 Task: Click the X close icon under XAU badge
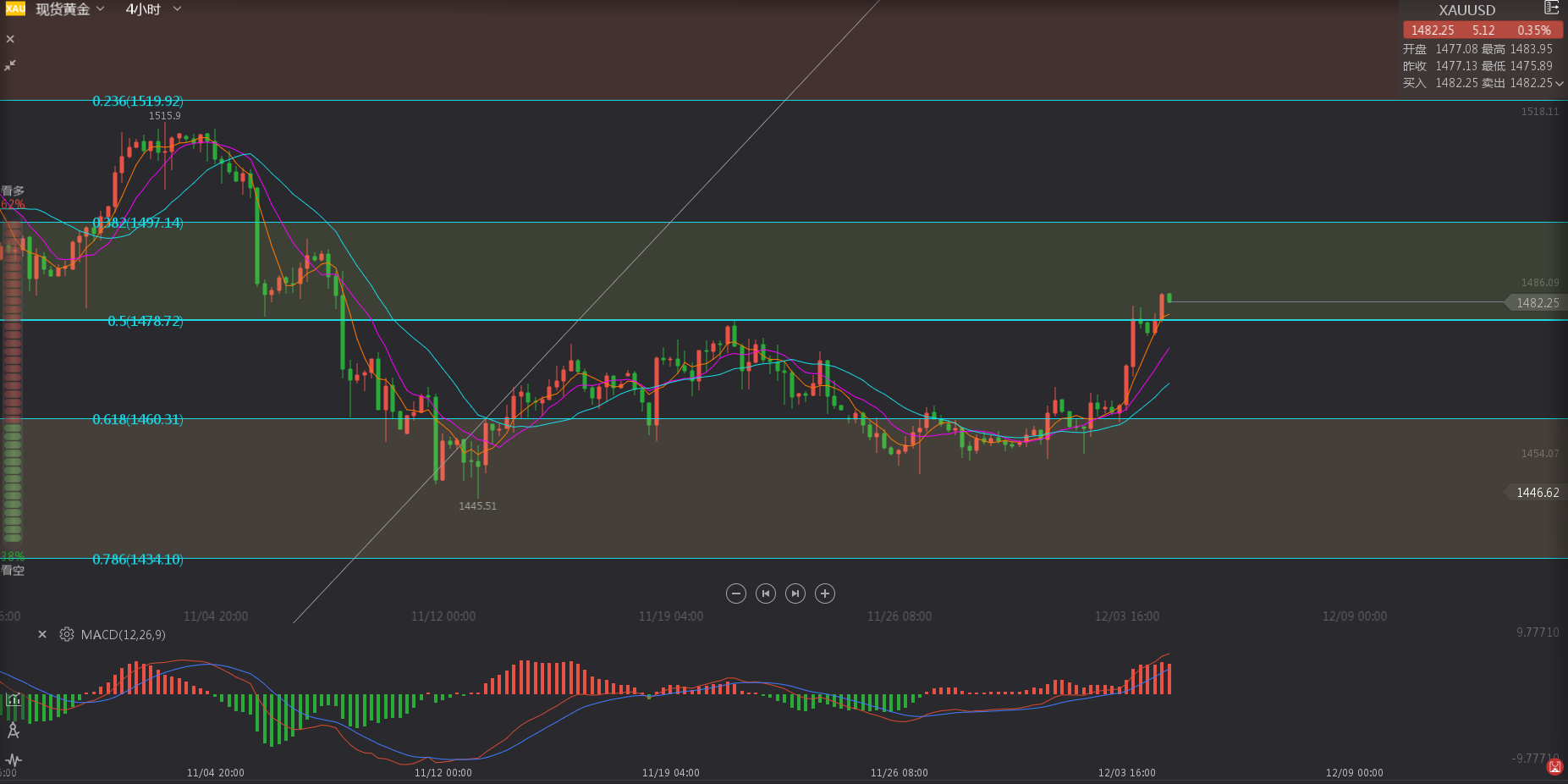pyautogui.click(x=10, y=39)
